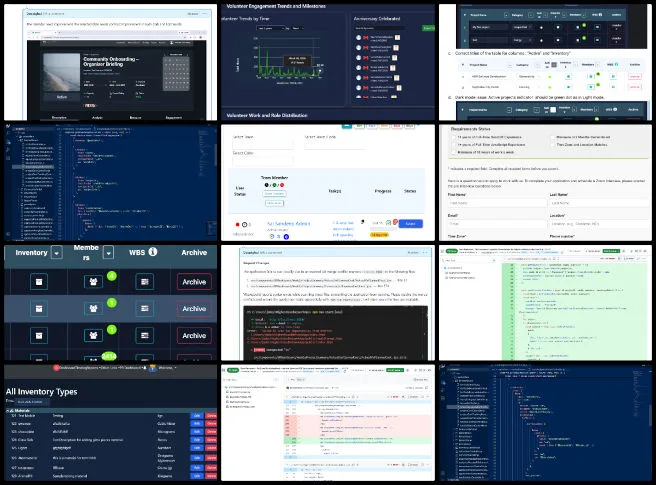
Task: Check Minimum of 6 Months Commitment box
Action: pos(553,137)
